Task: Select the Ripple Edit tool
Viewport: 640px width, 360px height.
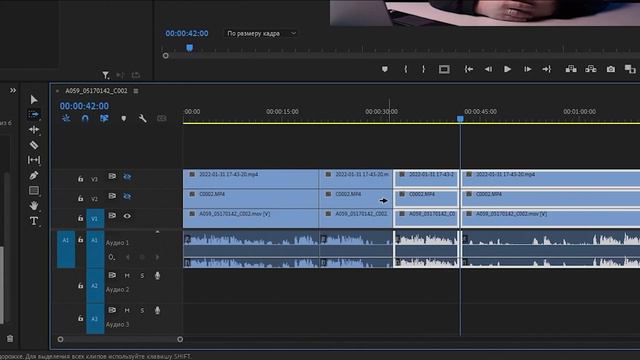Action: coord(34,129)
